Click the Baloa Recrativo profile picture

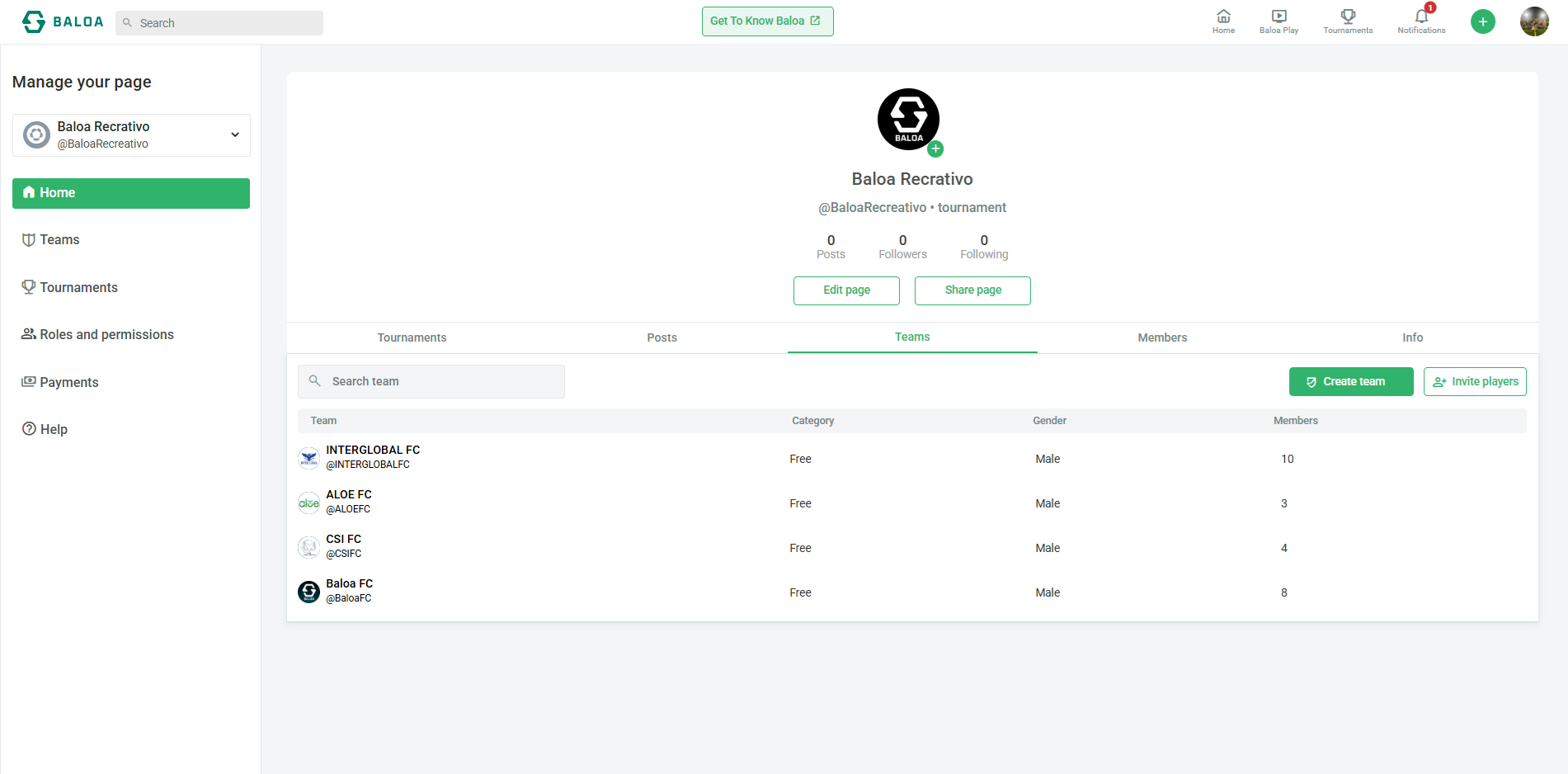click(908, 119)
